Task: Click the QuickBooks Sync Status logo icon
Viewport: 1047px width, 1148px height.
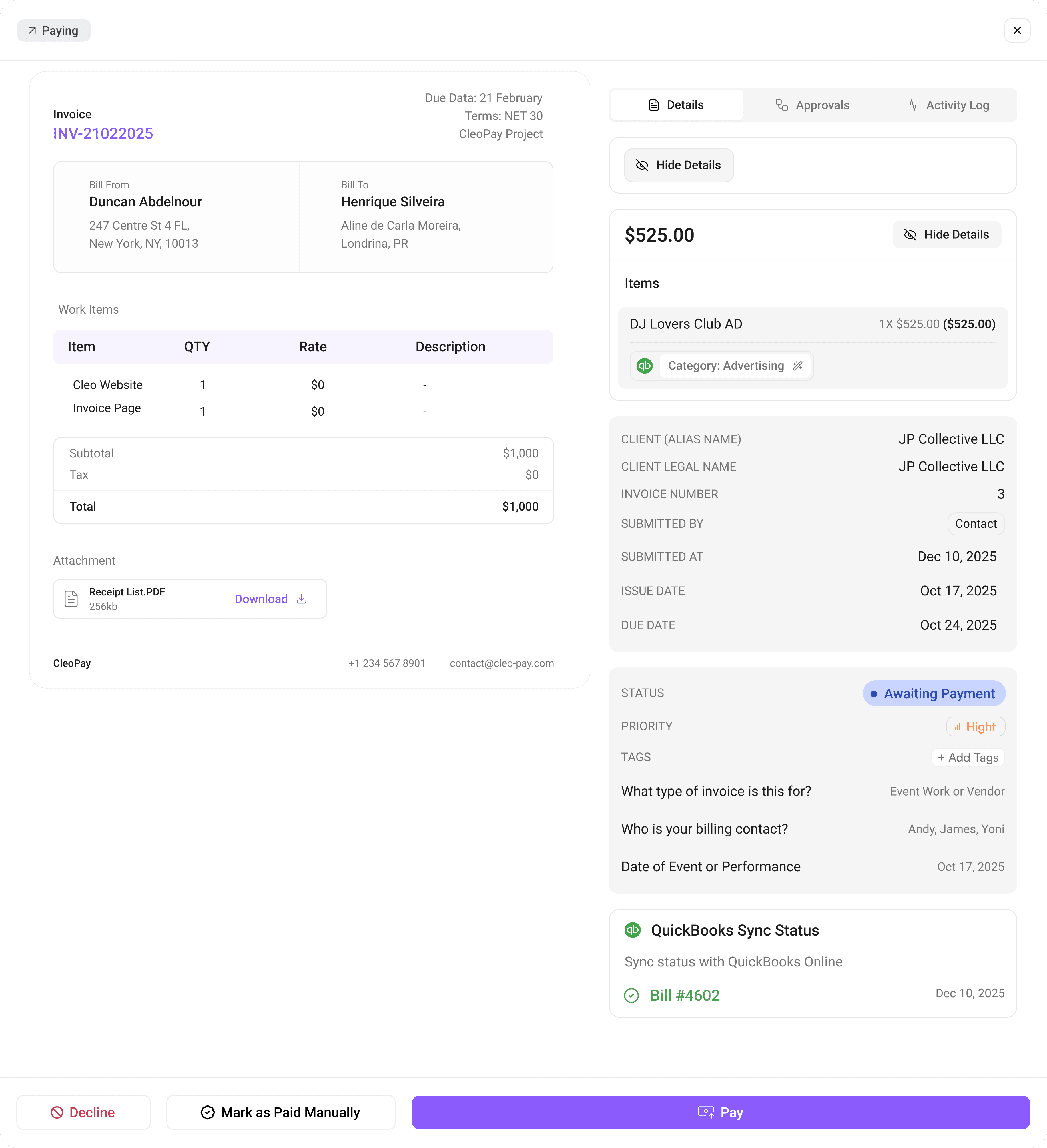Action: (633, 930)
